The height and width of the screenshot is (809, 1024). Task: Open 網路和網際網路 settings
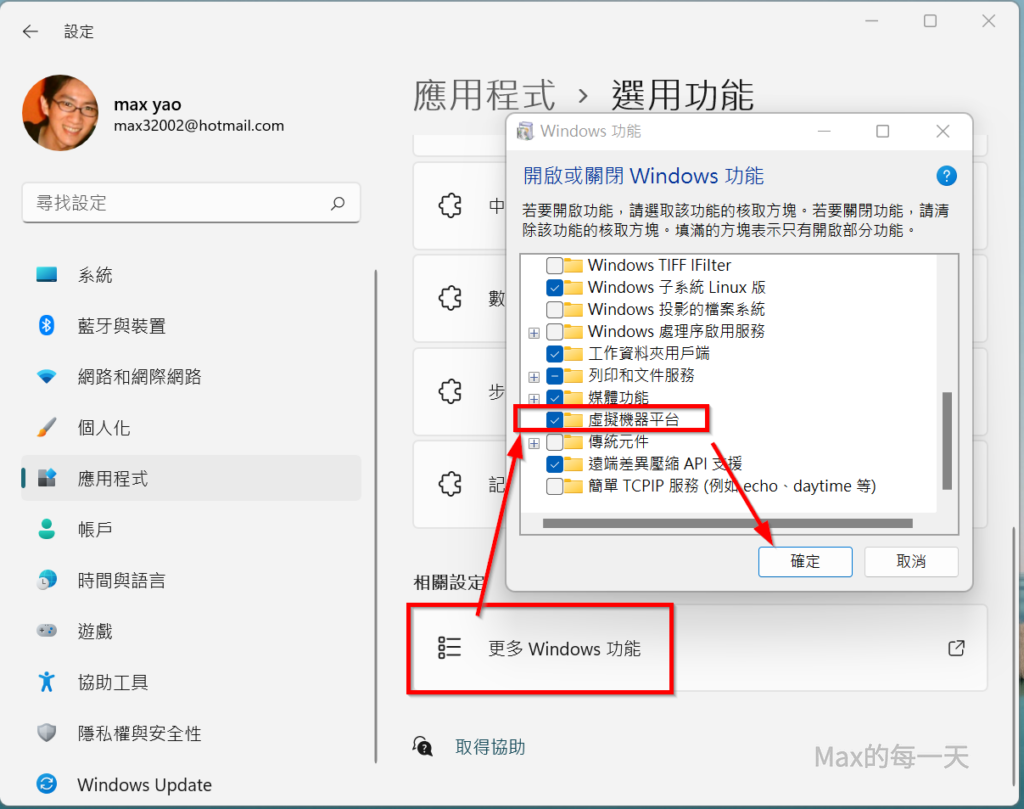191,376
